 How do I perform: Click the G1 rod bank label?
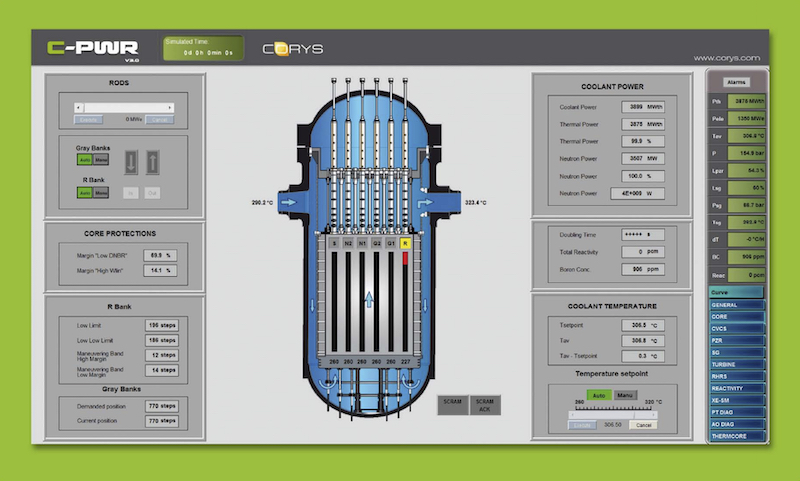click(x=391, y=242)
